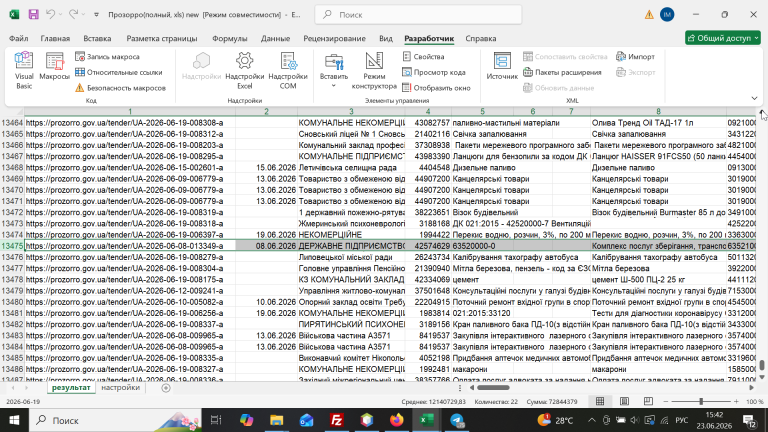
Task: Open the Macros dialog
Action: tap(54, 67)
